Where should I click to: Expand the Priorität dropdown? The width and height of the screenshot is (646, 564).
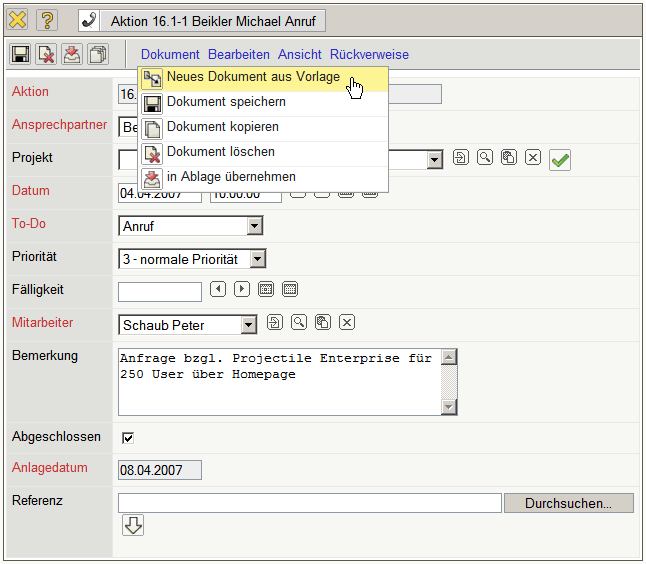point(258,259)
